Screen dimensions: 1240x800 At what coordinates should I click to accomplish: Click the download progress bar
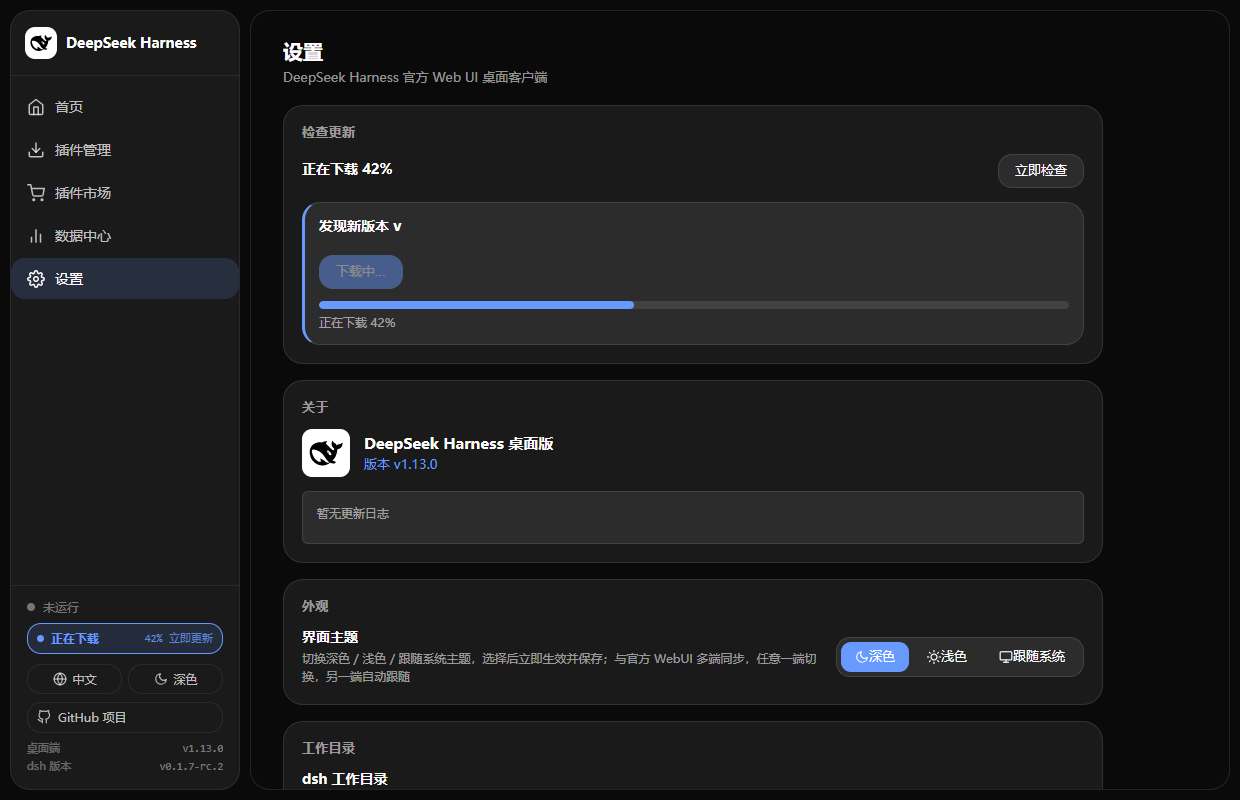click(694, 305)
